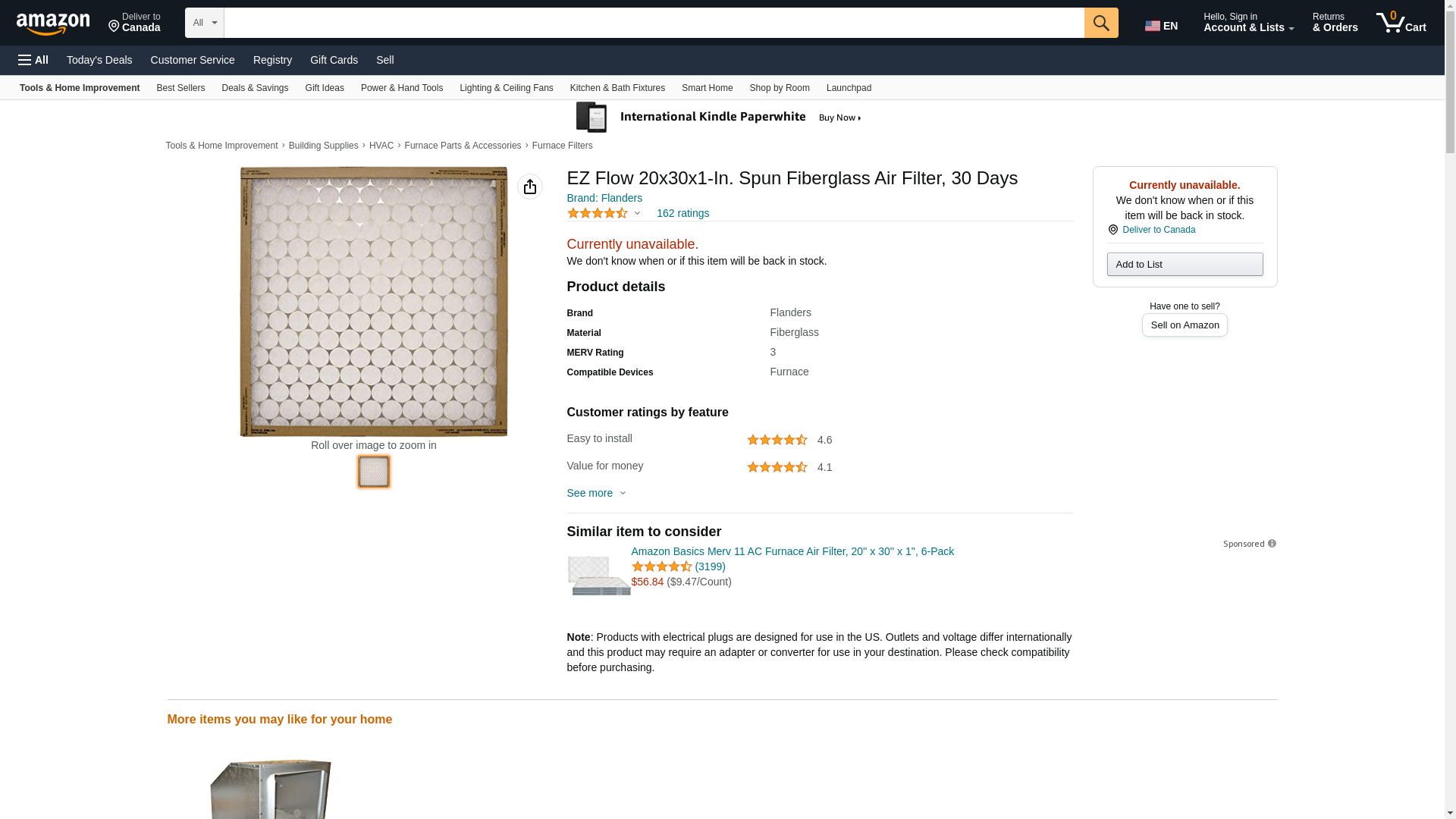Open the 162 ratings link

[682, 213]
